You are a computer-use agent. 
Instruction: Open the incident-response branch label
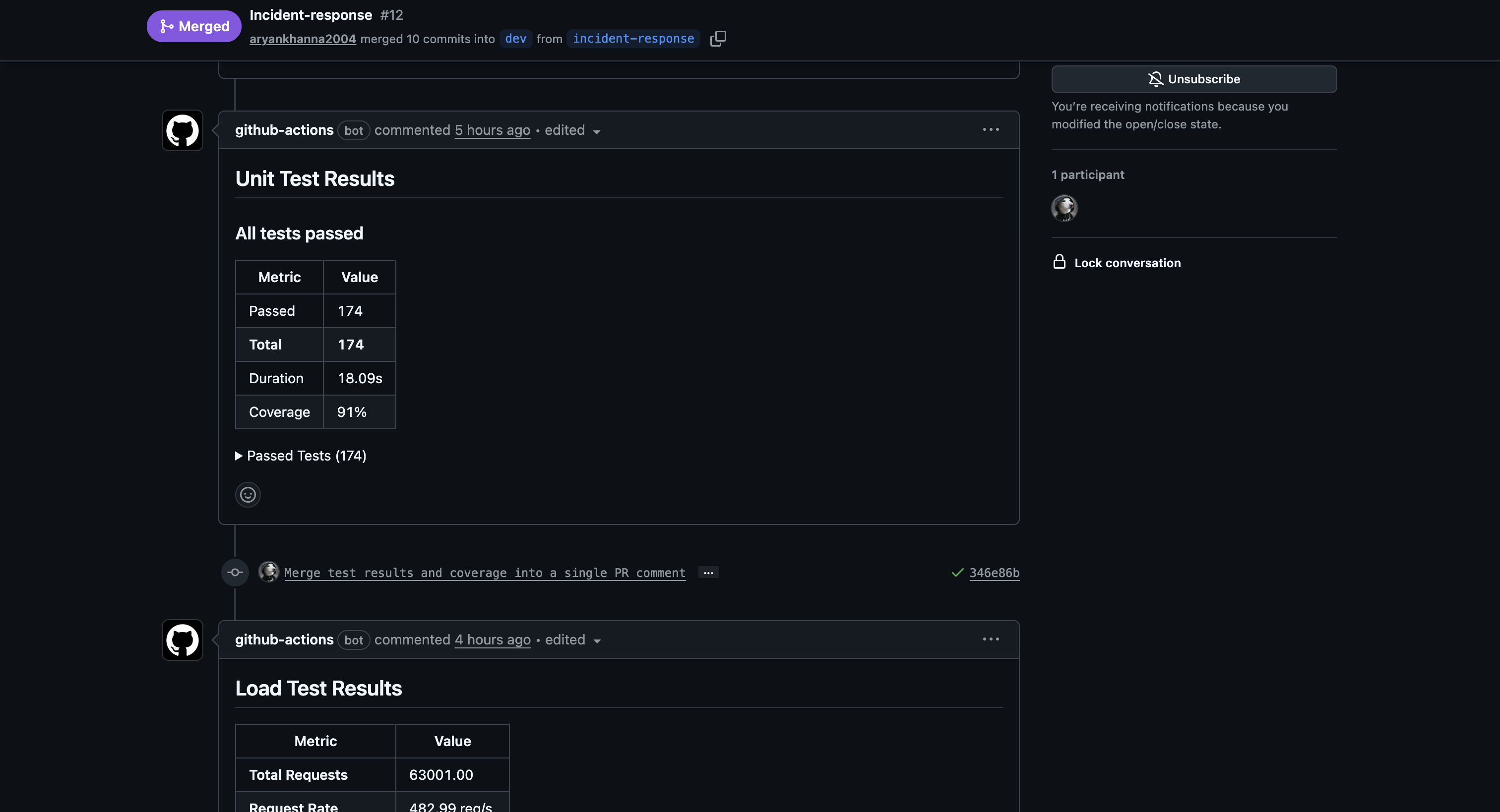click(x=633, y=38)
